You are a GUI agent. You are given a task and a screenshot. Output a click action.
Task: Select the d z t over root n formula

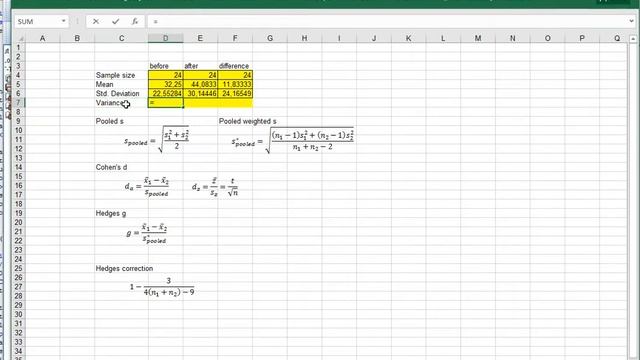[215, 187]
